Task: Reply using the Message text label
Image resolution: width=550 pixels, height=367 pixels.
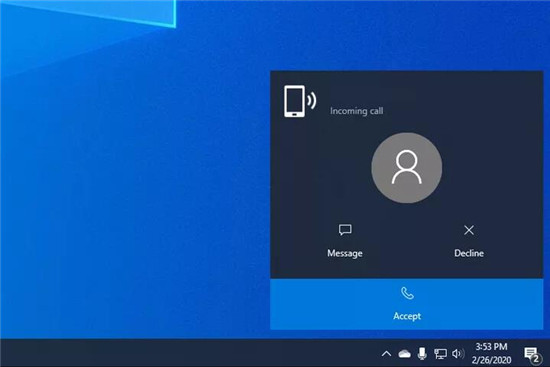Action: pyautogui.click(x=345, y=253)
